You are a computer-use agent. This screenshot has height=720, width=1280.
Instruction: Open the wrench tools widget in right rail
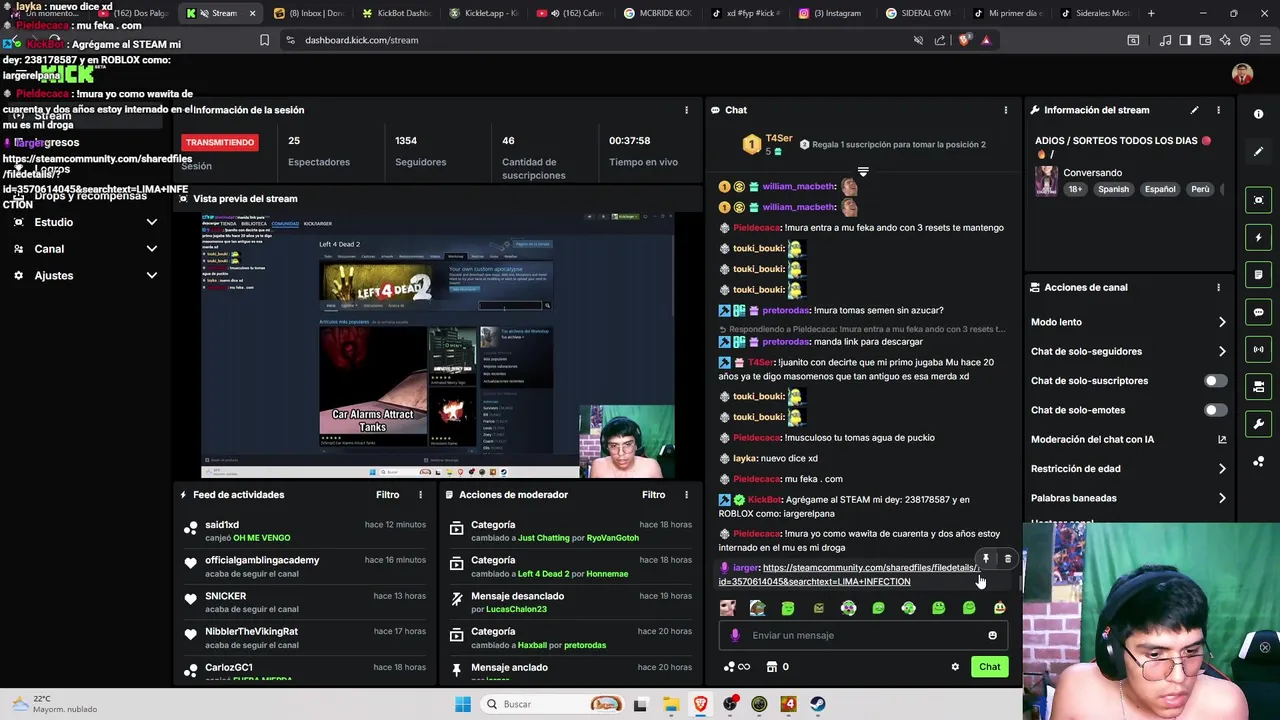(x=1258, y=424)
